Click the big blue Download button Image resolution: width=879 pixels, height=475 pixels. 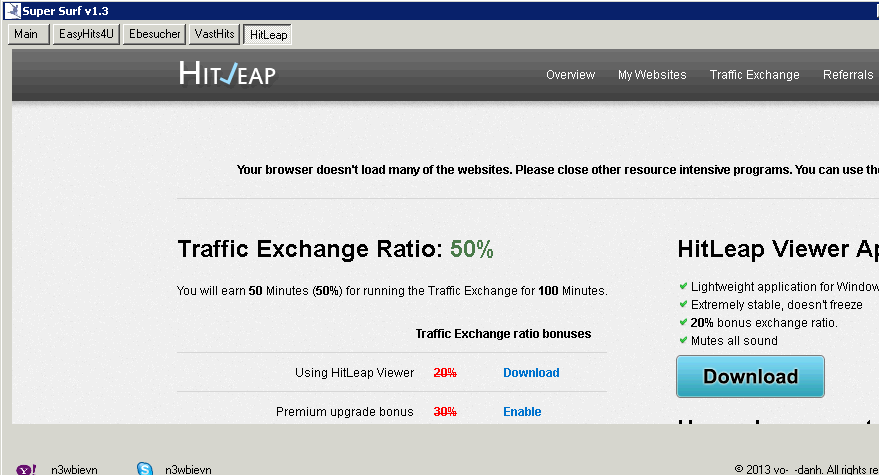[750, 376]
